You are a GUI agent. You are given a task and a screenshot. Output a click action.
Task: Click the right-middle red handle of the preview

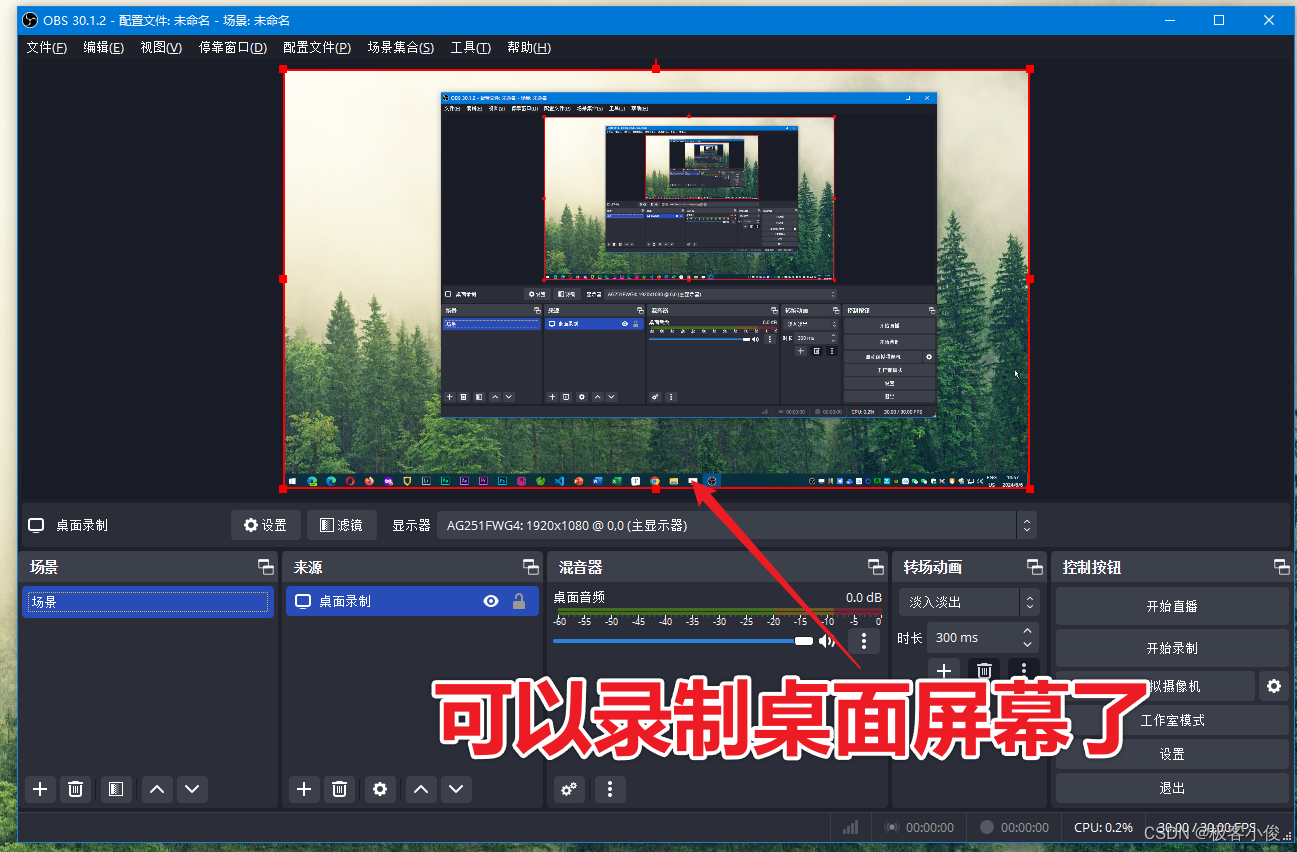[x=1029, y=279]
